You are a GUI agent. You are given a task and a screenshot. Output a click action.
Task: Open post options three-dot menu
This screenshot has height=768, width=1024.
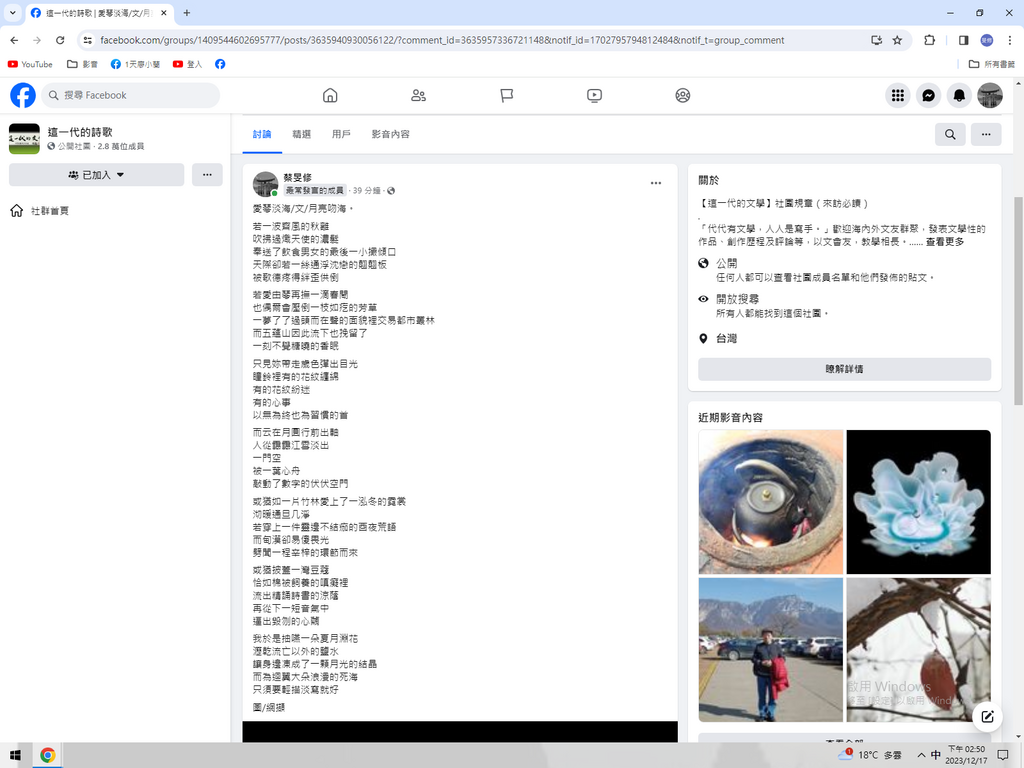(x=655, y=183)
